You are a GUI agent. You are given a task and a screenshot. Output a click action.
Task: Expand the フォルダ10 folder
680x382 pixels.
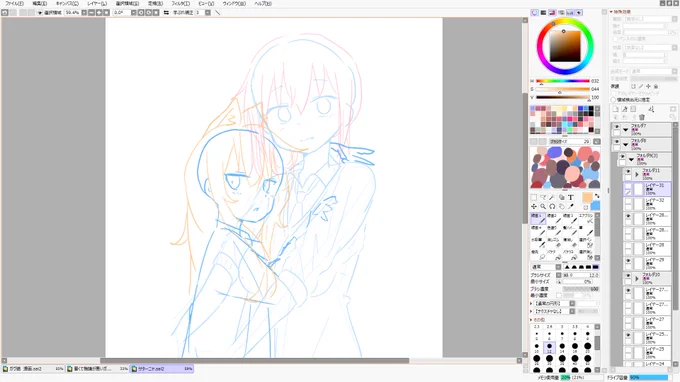tap(637, 278)
